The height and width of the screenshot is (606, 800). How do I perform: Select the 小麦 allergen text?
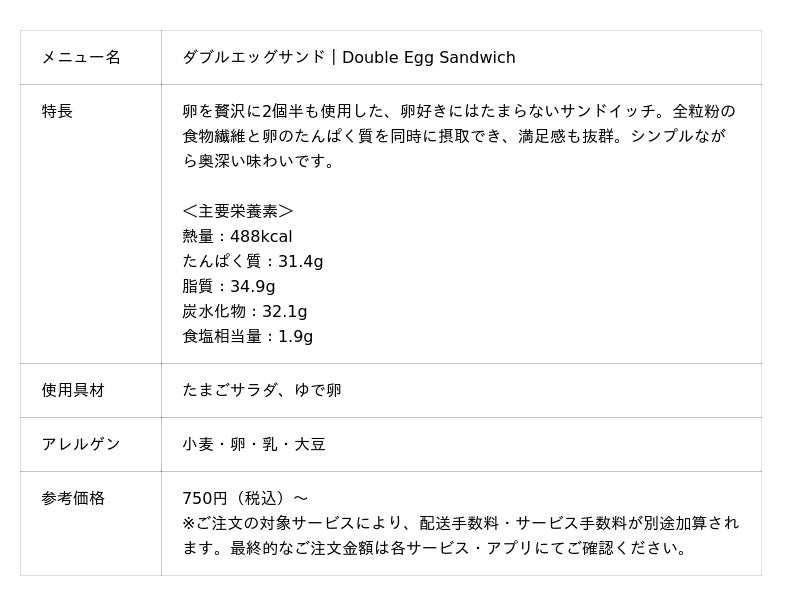click(198, 445)
